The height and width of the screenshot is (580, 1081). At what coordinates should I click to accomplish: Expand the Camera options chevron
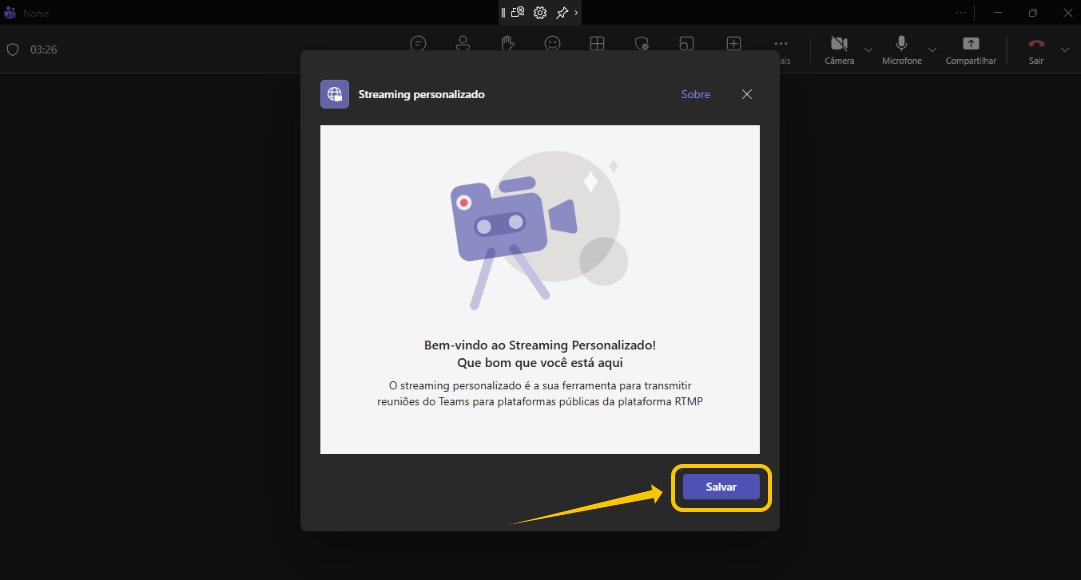868,50
